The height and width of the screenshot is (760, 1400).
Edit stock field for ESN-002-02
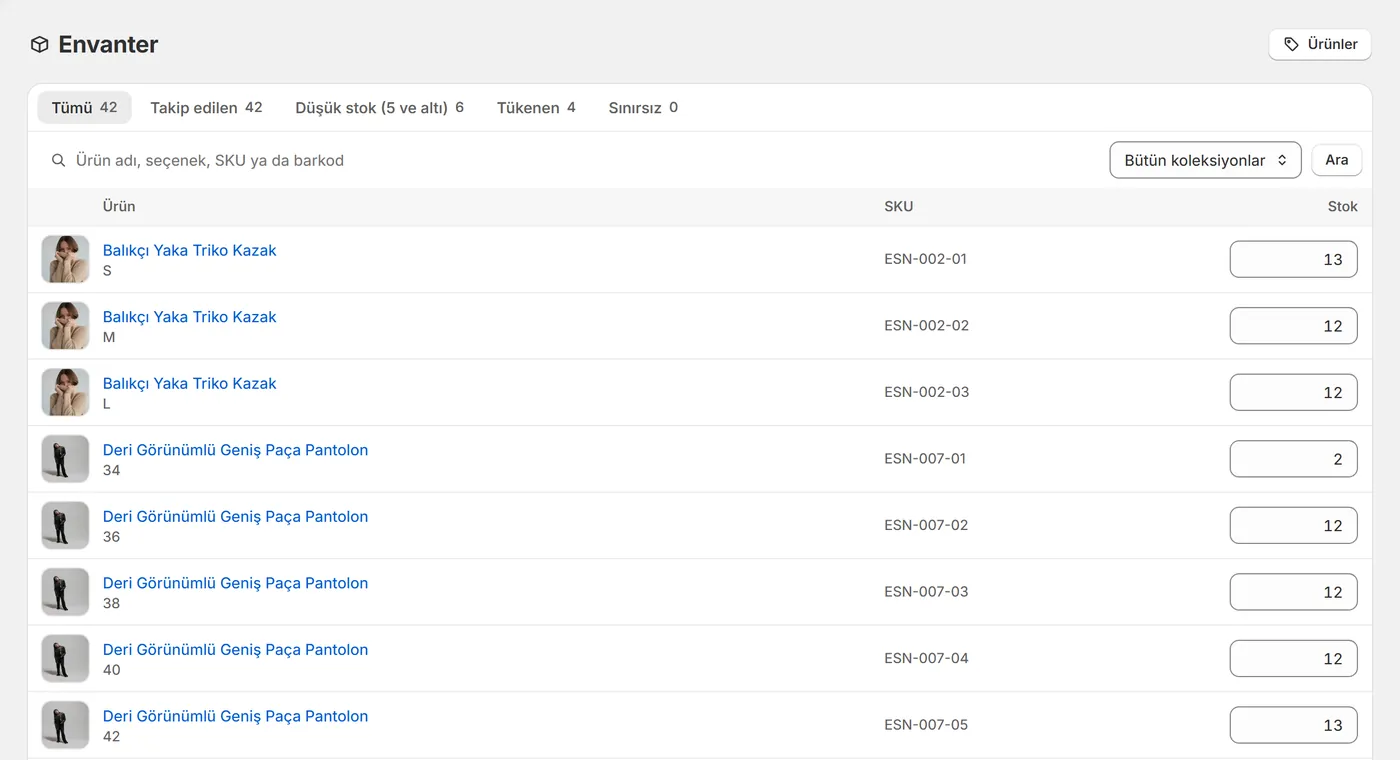(1293, 326)
